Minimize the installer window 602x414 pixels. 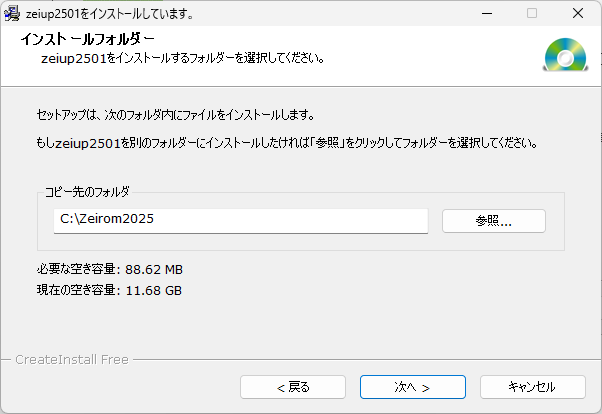[x=485, y=14]
